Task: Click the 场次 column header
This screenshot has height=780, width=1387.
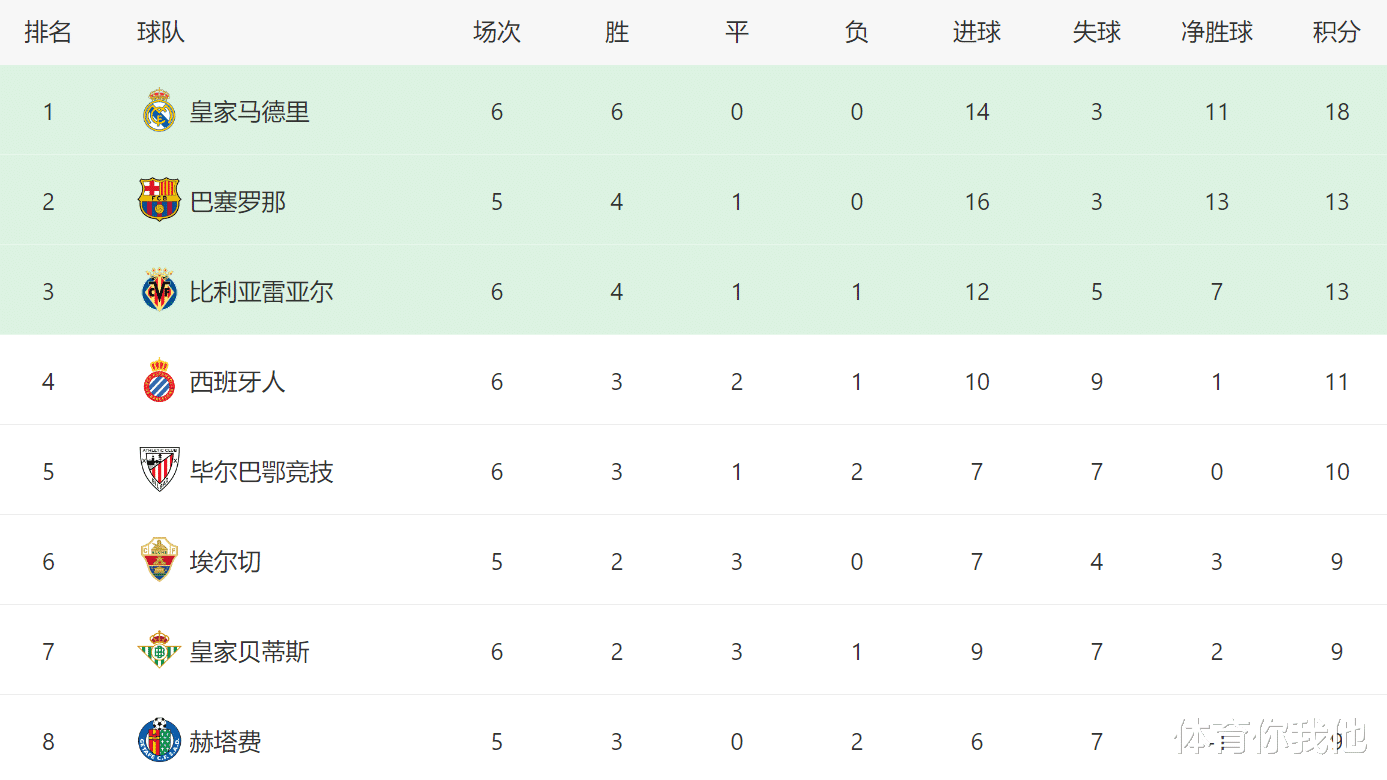Action: click(x=497, y=32)
